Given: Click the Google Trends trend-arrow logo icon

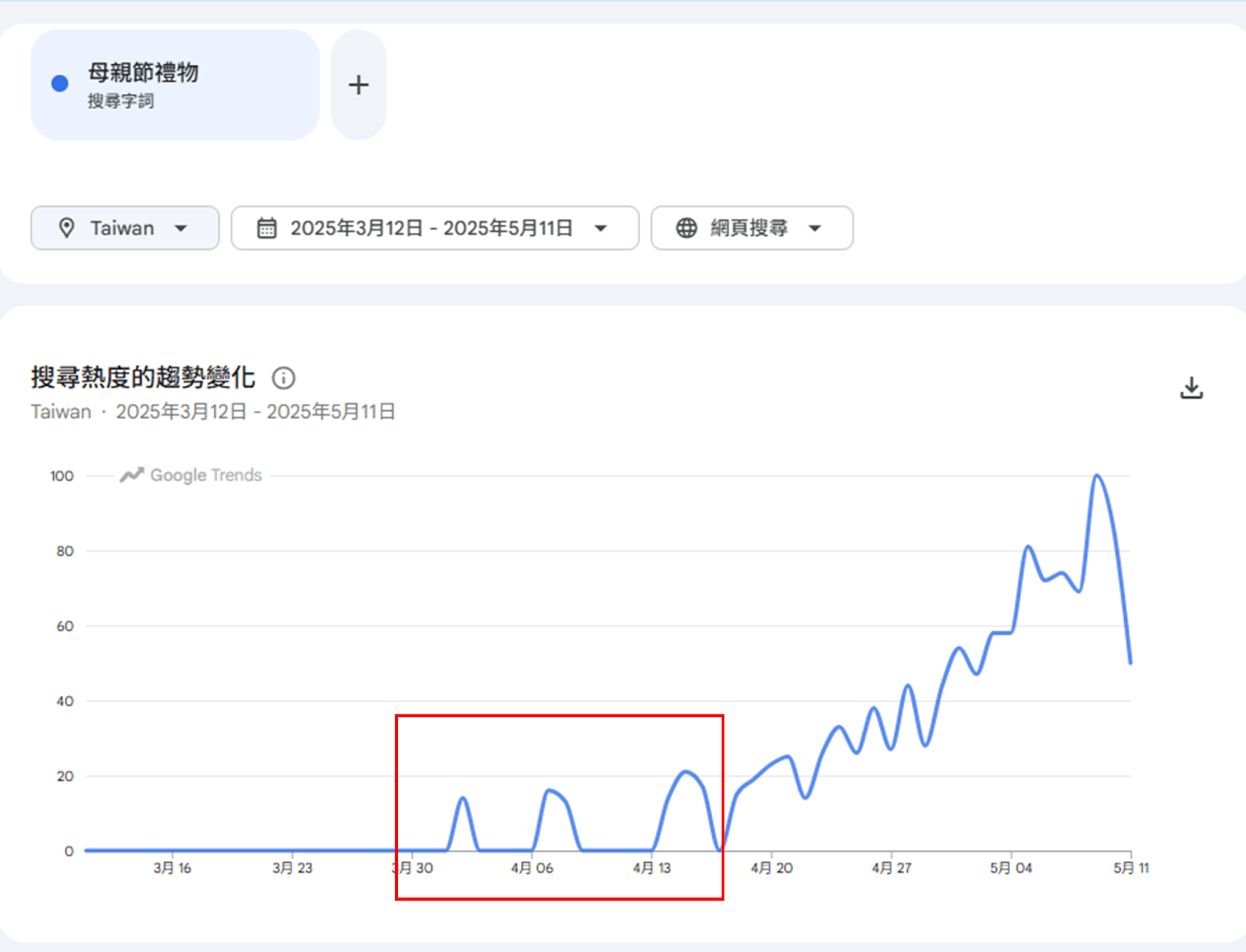Looking at the screenshot, I should [132, 475].
